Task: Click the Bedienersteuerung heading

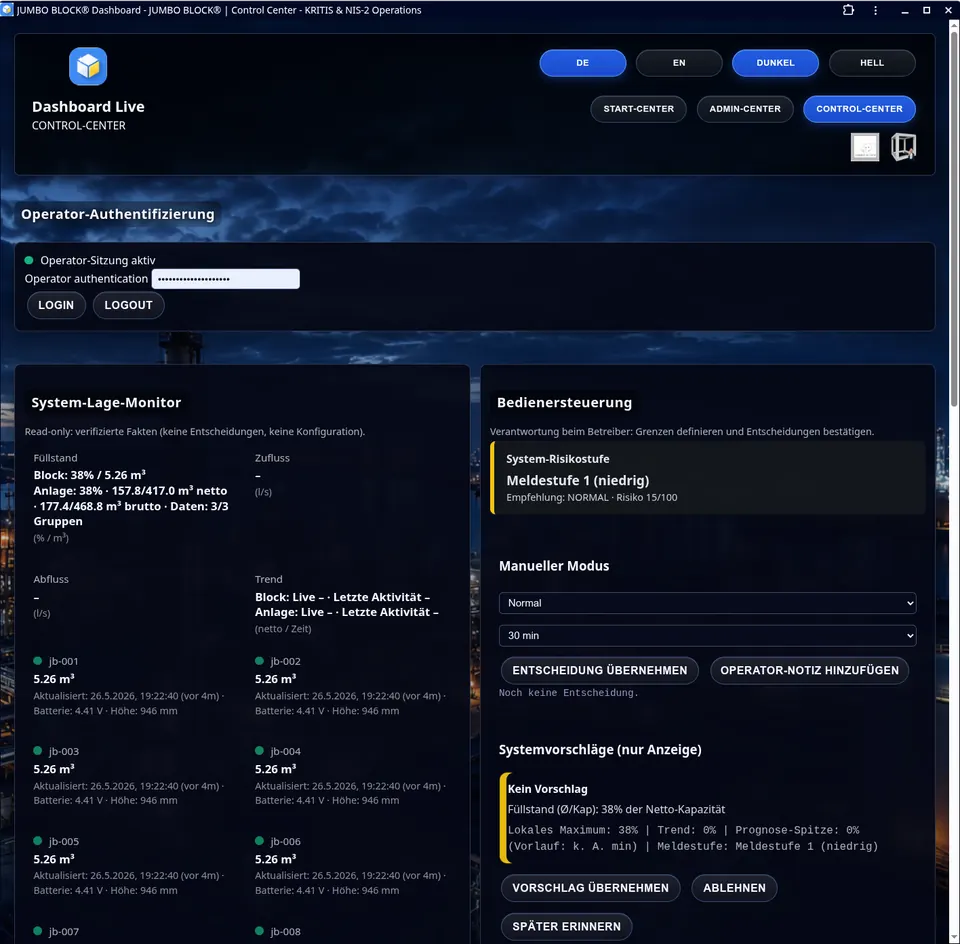Action: pyautogui.click(x=564, y=403)
